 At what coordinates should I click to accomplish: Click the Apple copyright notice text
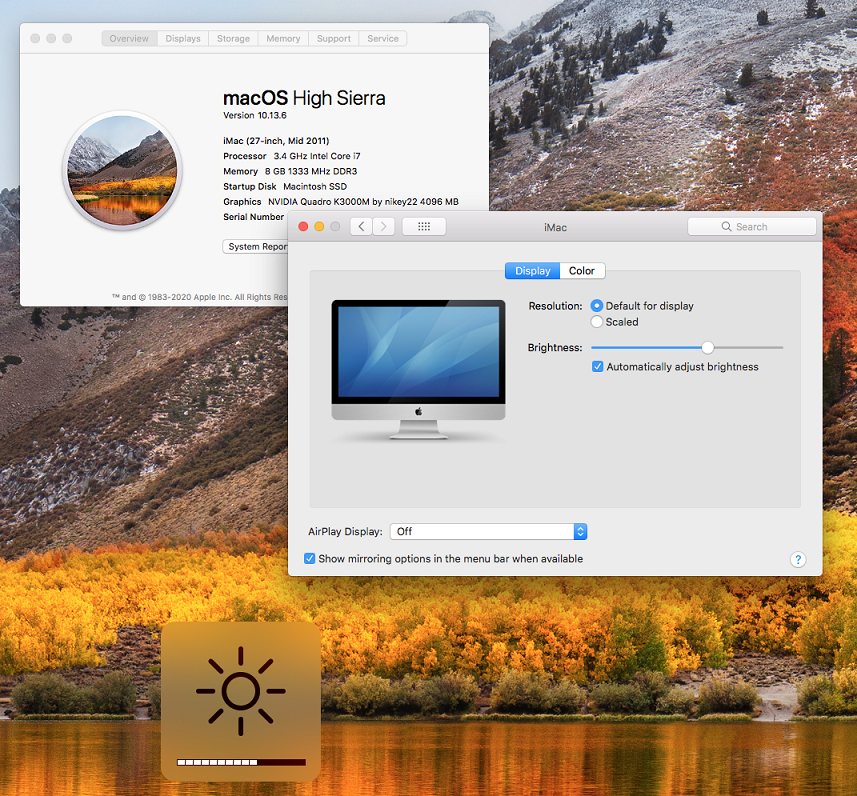pos(199,297)
